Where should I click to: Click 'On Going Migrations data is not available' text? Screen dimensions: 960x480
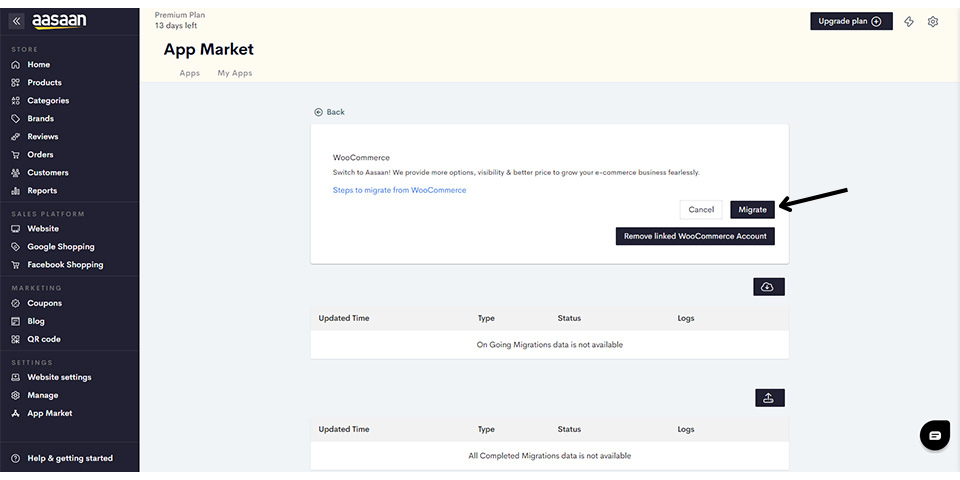(549, 345)
